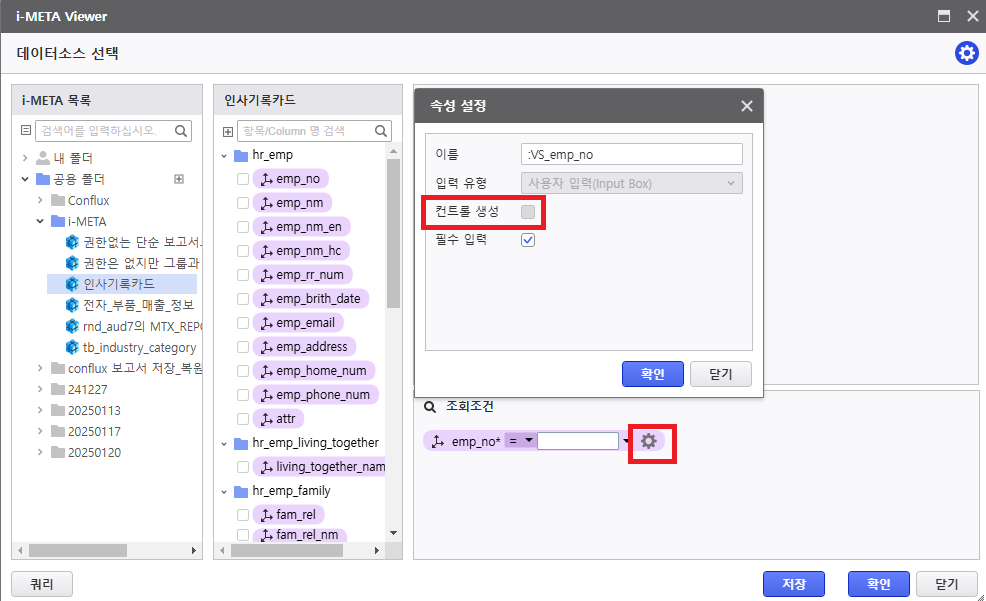Screen dimensions: 986x601
Task: Open the 입력 유형 dropdown
Action: 632,183
